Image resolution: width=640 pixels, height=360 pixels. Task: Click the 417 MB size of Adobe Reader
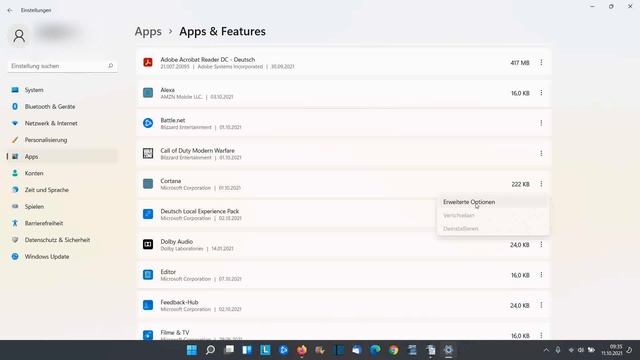point(520,63)
